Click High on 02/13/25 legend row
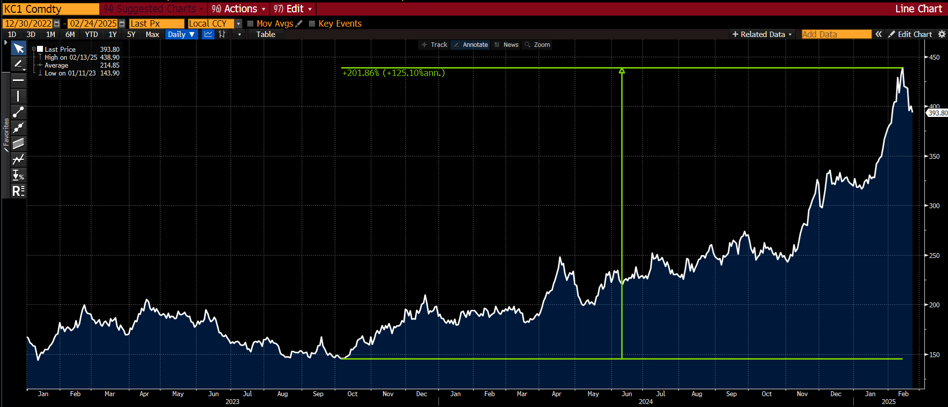Image resolution: width=948 pixels, height=407 pixels. click(x=79, y=57)
